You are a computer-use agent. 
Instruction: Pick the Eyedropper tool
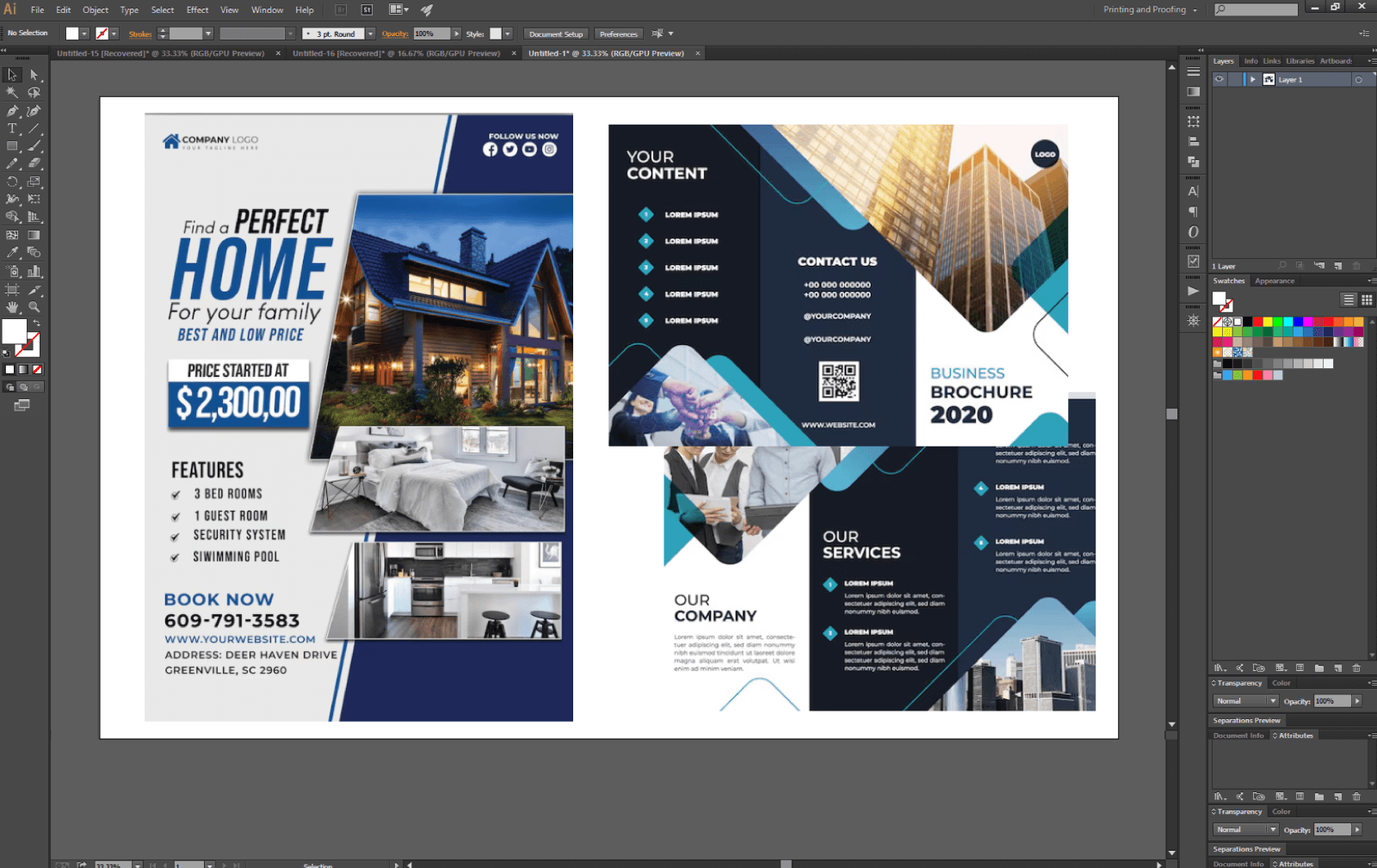point(12,253)
